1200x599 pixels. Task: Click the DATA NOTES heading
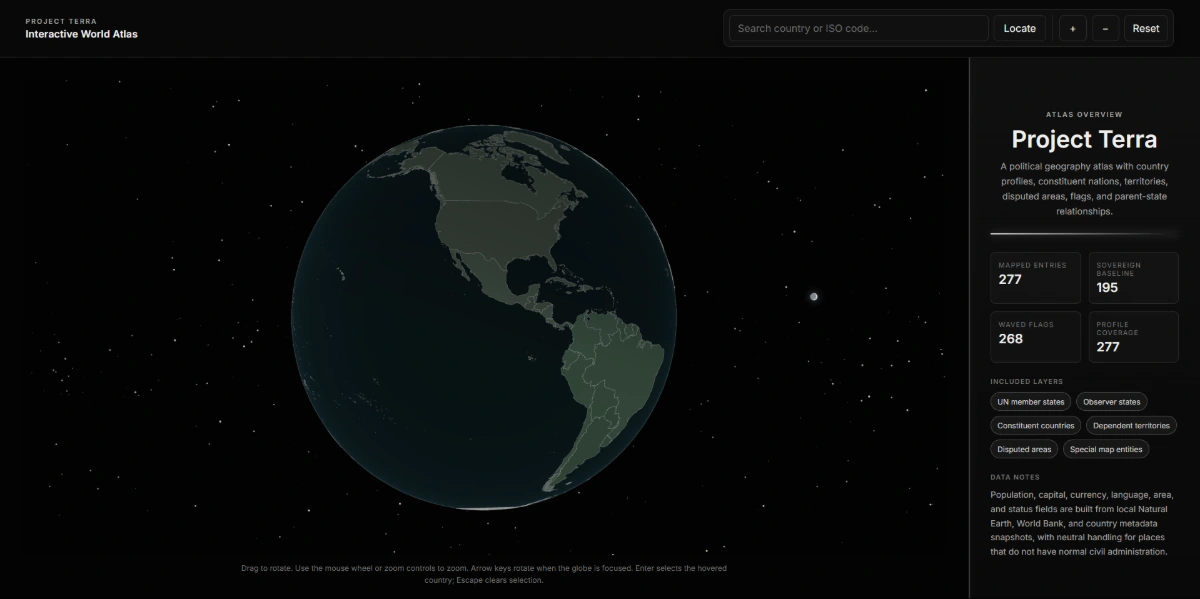(x=1015, y=477)
